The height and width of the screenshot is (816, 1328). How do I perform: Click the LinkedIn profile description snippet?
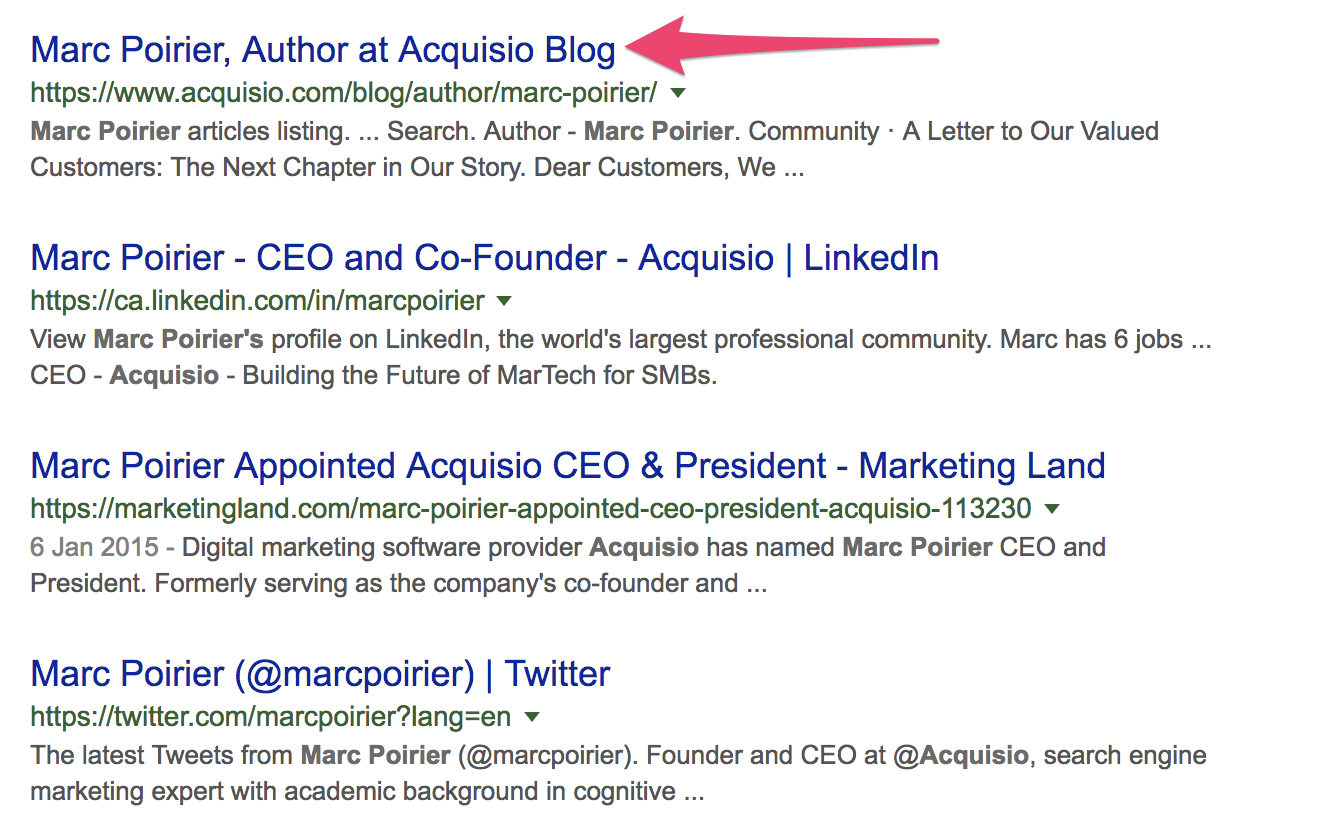(620, 340)
